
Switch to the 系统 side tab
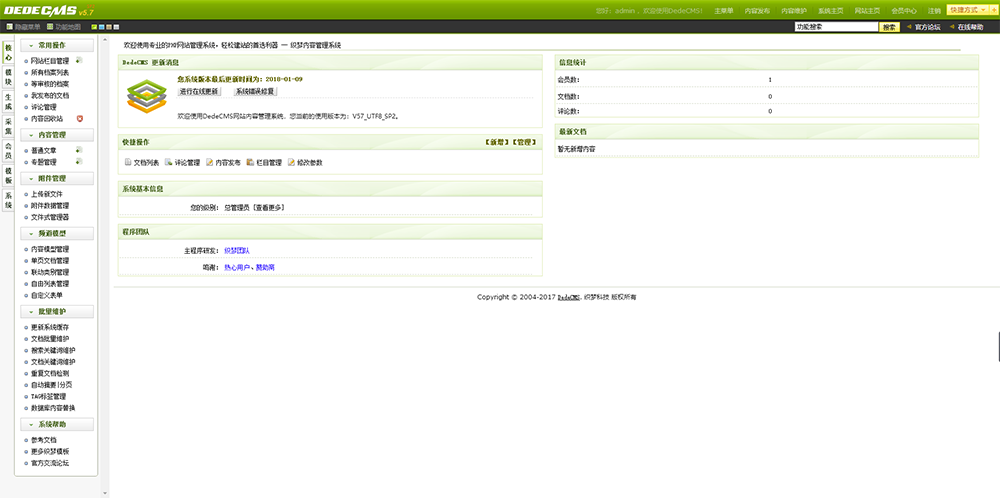point(8,200)
